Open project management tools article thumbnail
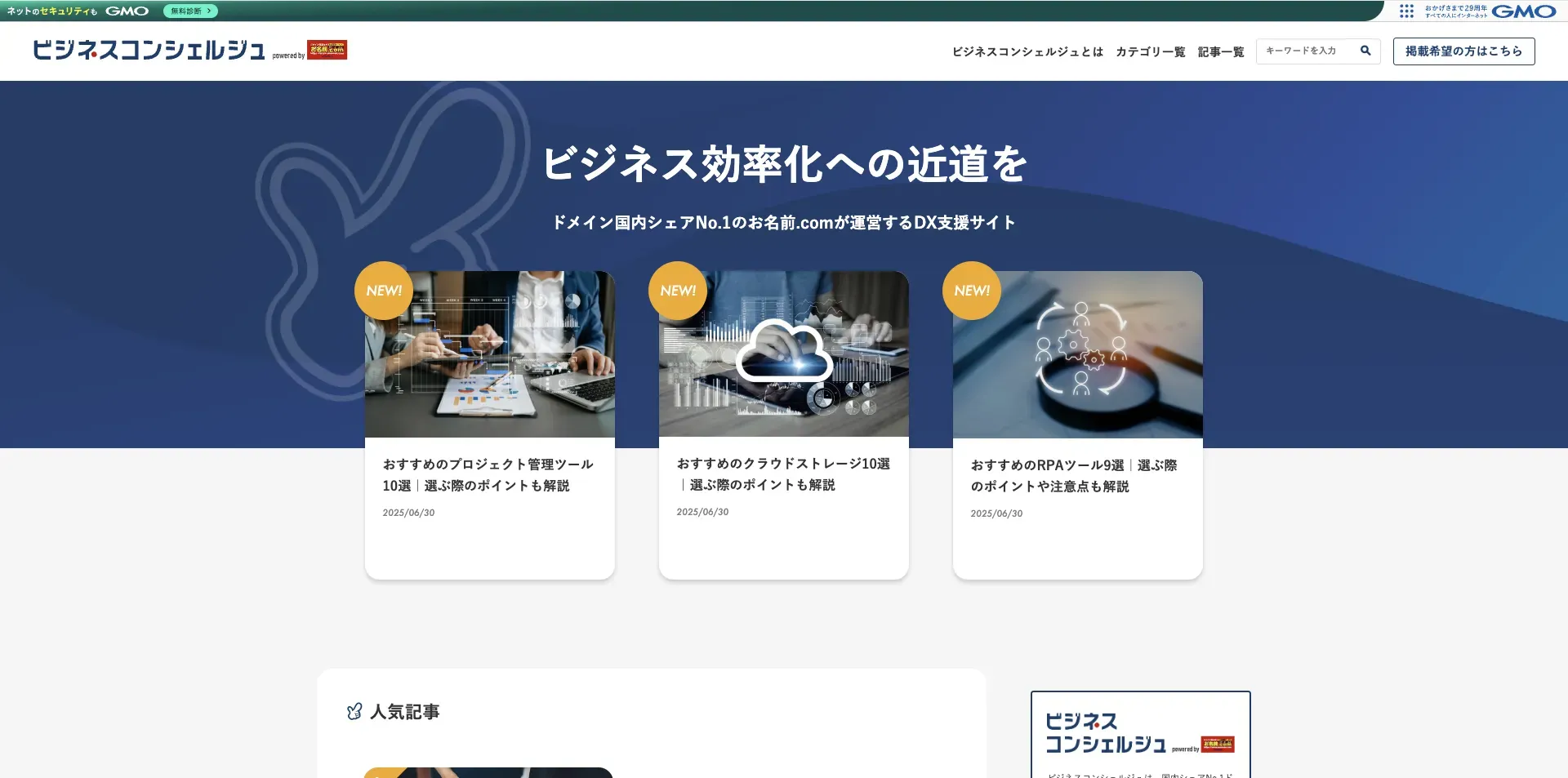The height and width of the screenshot is (778, 1568). [490, 354]
